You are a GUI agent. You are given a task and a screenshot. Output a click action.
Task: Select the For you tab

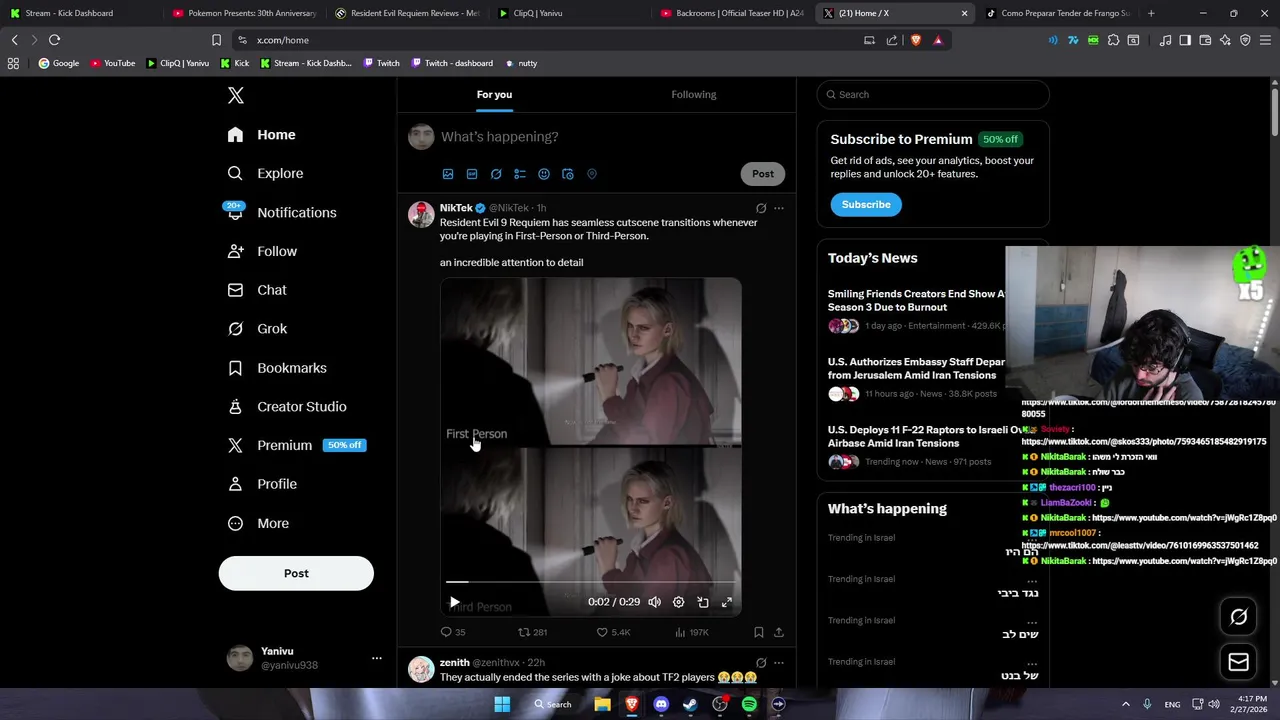pyautogui.click(x=494, y=94)
